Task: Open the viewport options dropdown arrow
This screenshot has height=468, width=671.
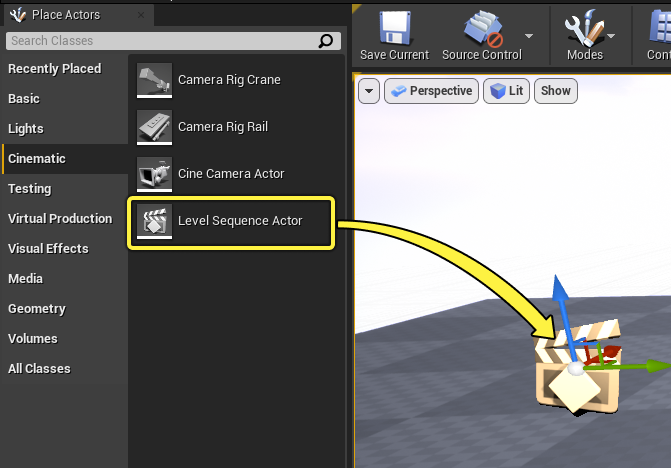Action: (369, 91)
